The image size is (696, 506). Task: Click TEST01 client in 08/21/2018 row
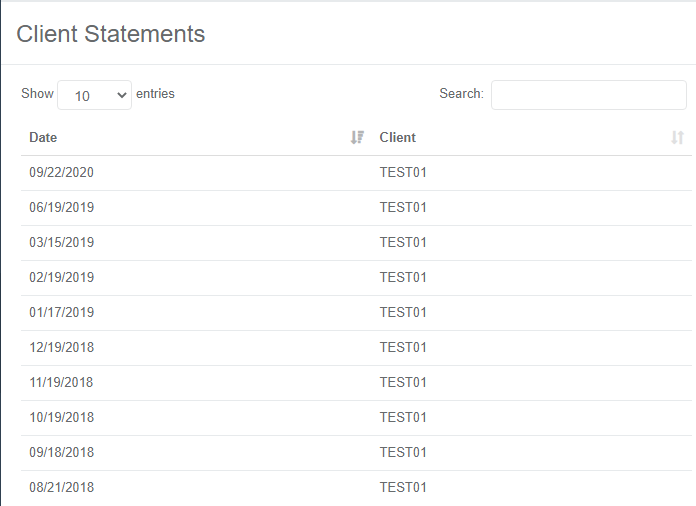403,488
